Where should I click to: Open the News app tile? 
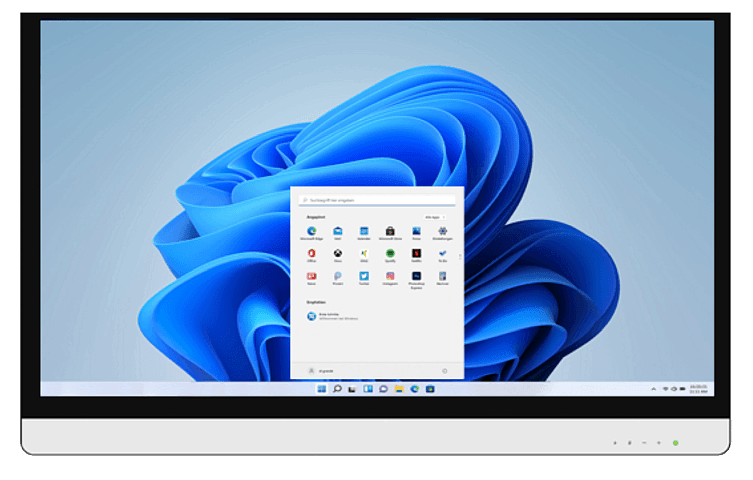click(312, 278)
